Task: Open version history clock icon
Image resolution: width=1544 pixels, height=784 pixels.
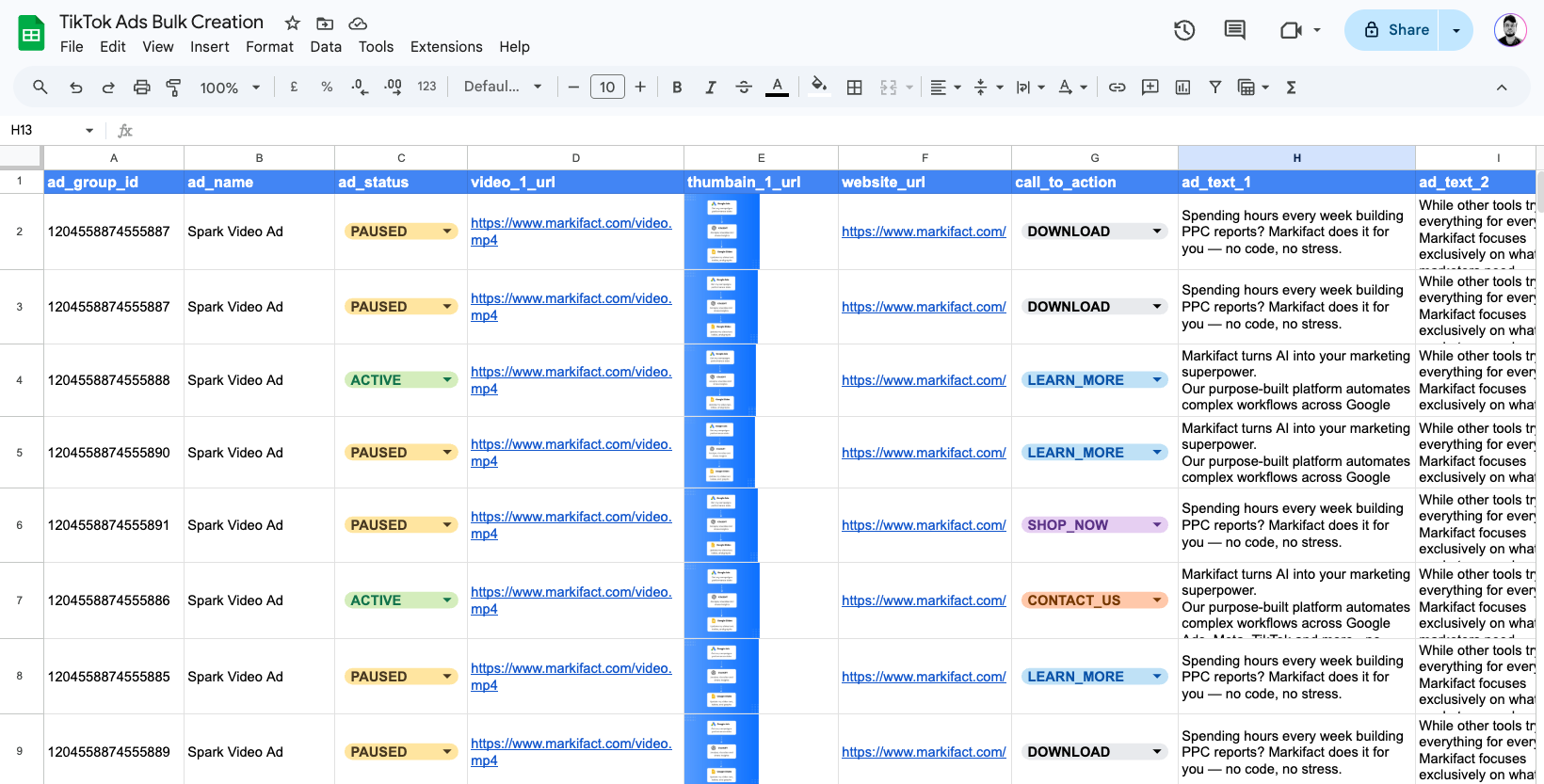Action: (x=1184, y=30)
